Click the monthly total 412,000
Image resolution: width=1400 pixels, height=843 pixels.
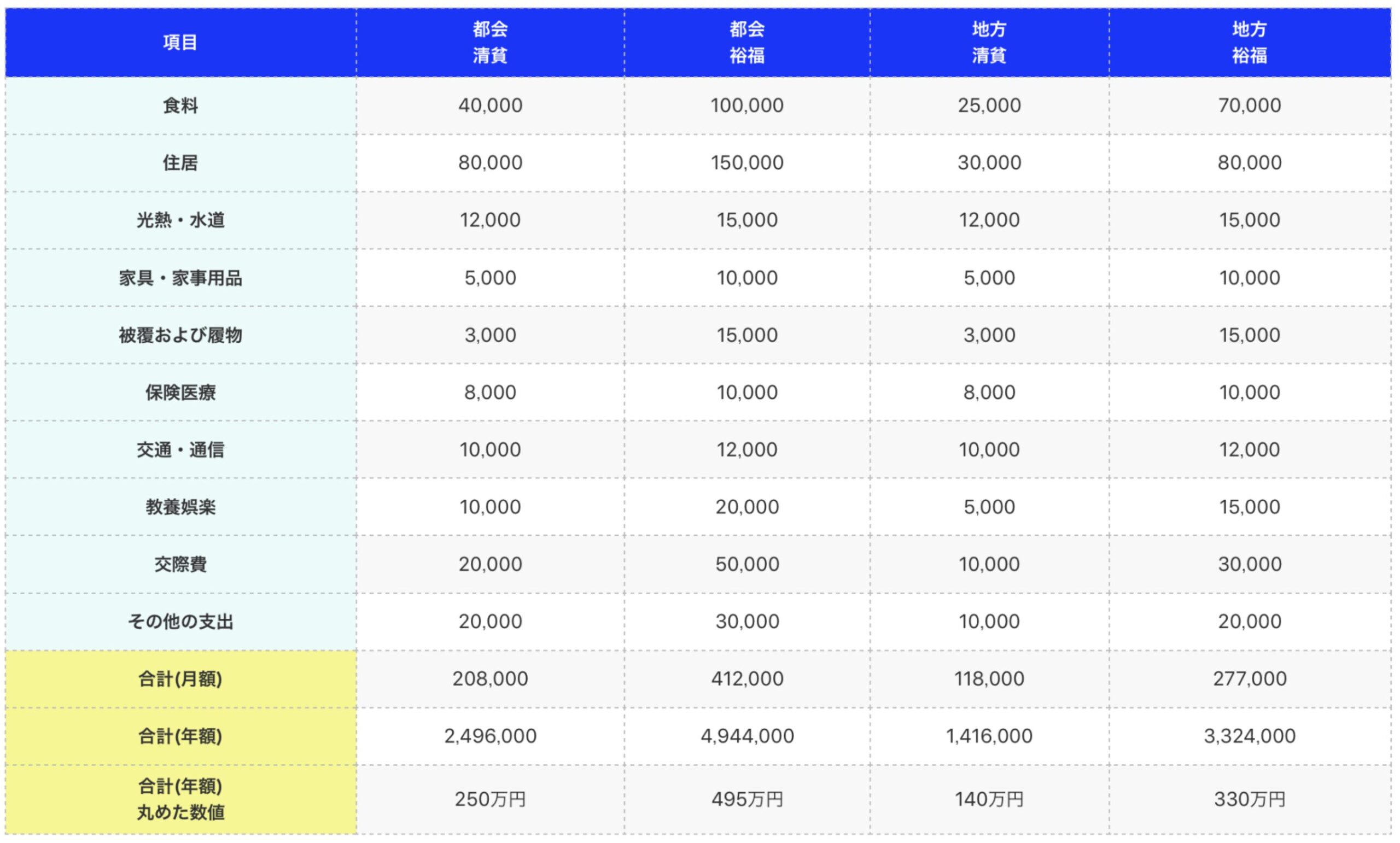pyautogui.click(x=747, y=679)
